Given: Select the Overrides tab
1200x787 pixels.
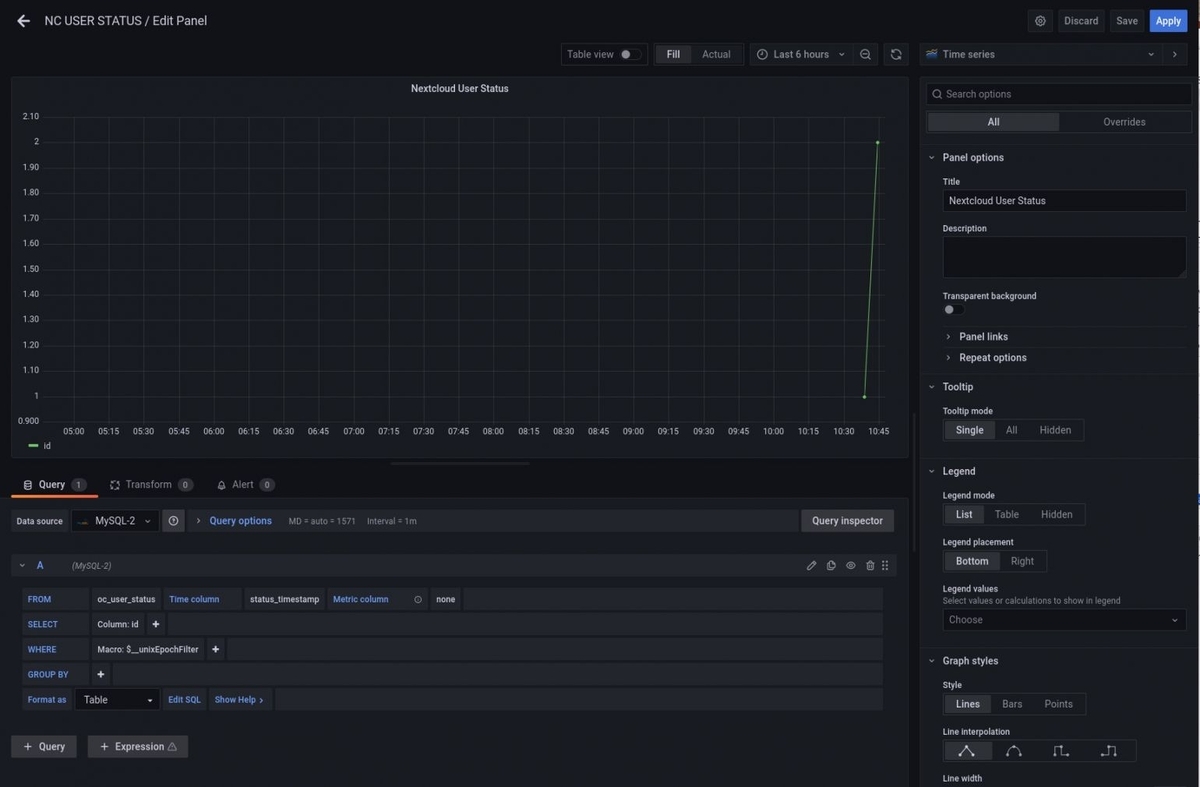Looking at the screenshot, I should (1124, 121).
